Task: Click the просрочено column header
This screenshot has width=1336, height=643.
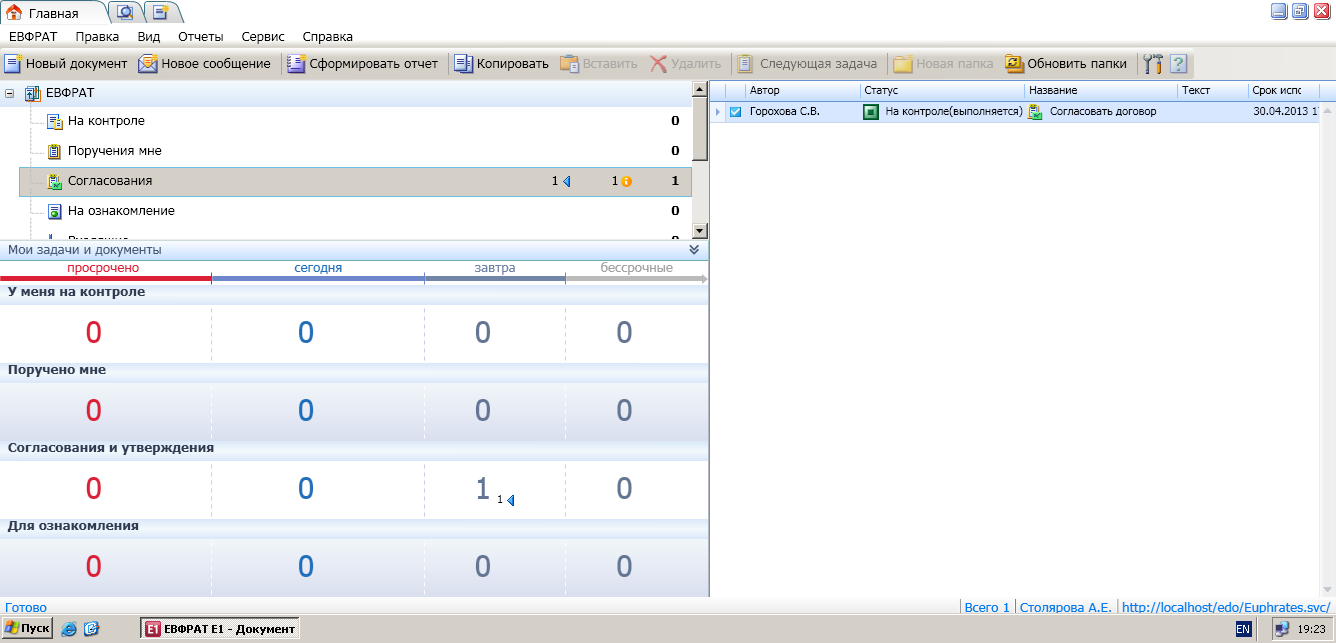Action: pos(103,268)
